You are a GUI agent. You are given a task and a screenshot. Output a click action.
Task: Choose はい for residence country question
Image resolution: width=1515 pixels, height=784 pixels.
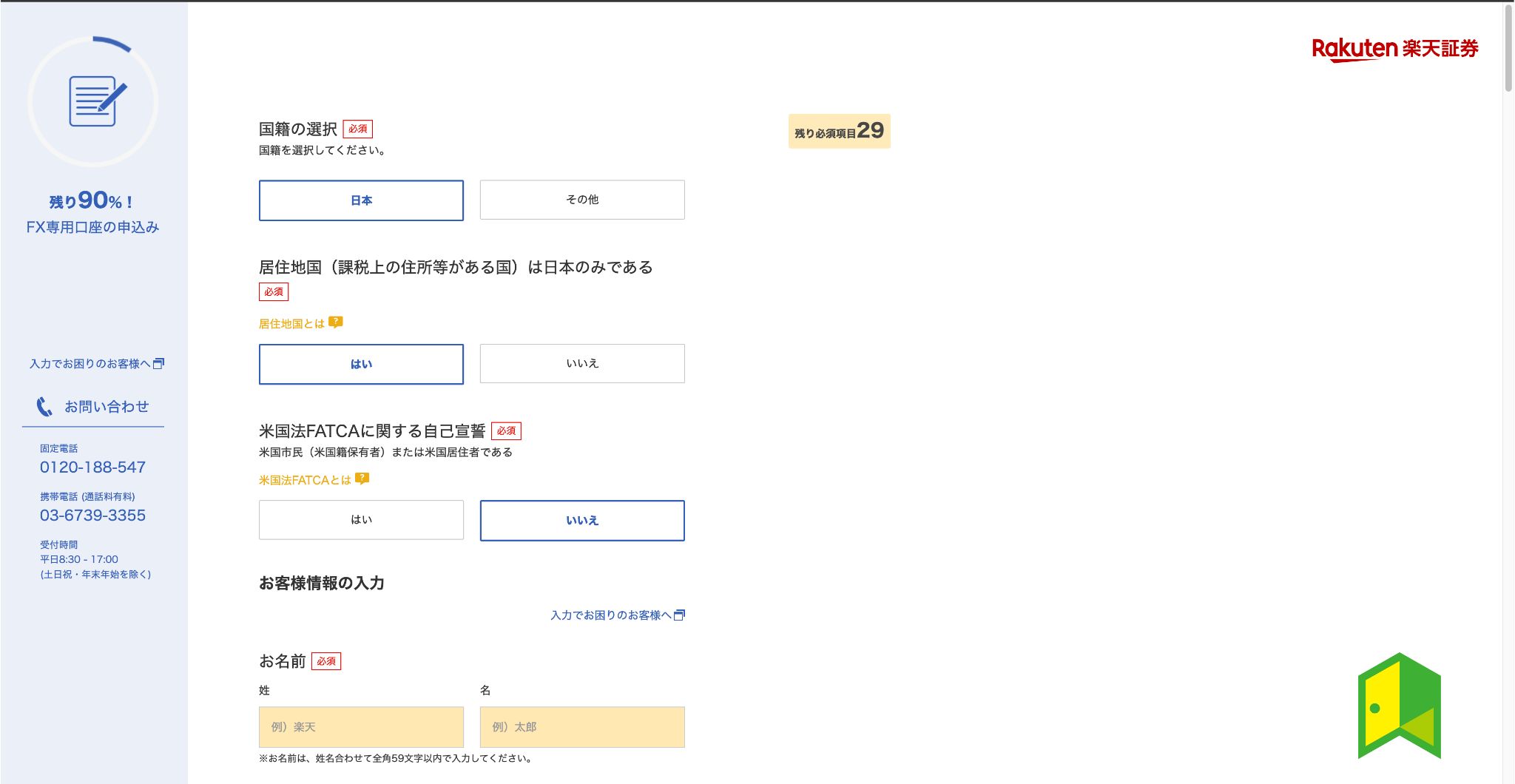(x=361, y=364)
